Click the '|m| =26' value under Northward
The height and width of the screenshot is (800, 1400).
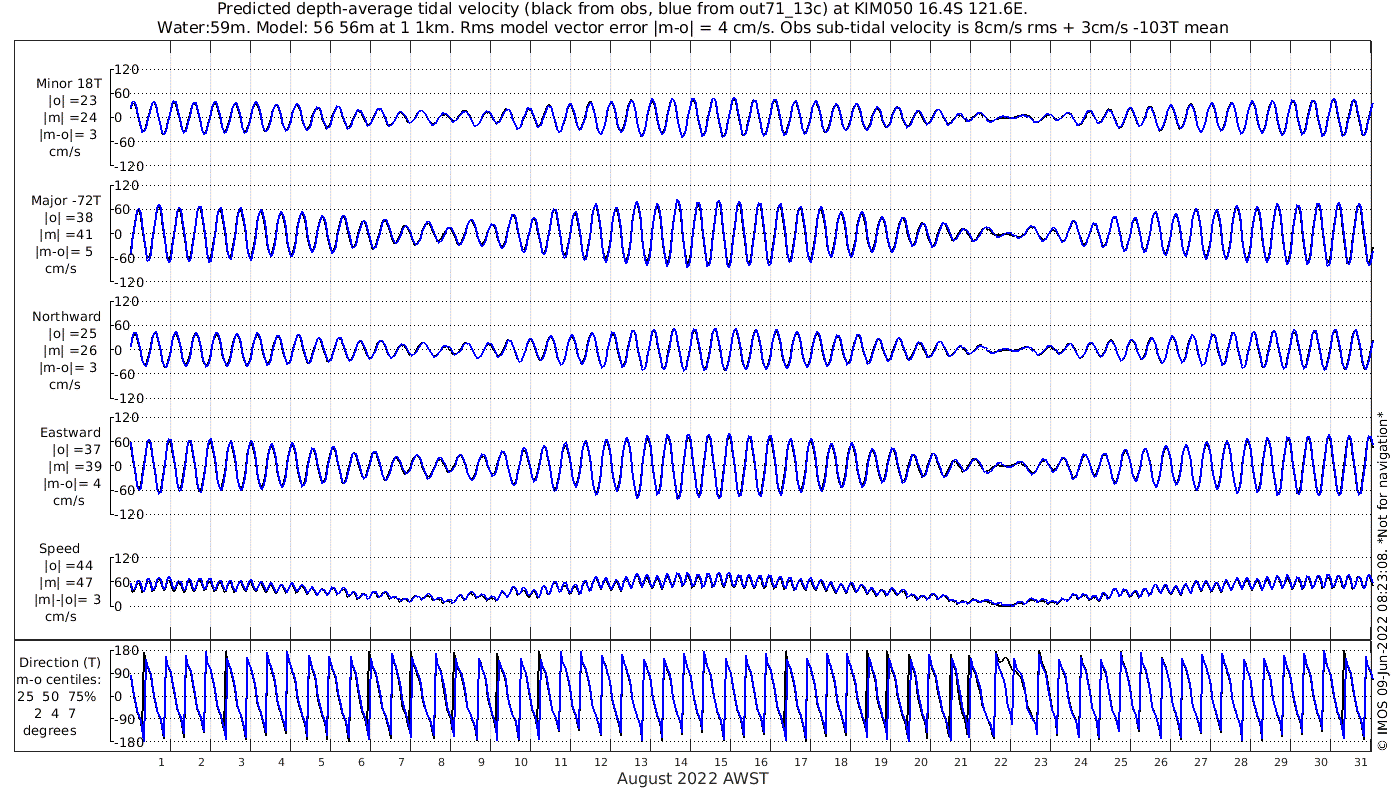pos(73,351)
